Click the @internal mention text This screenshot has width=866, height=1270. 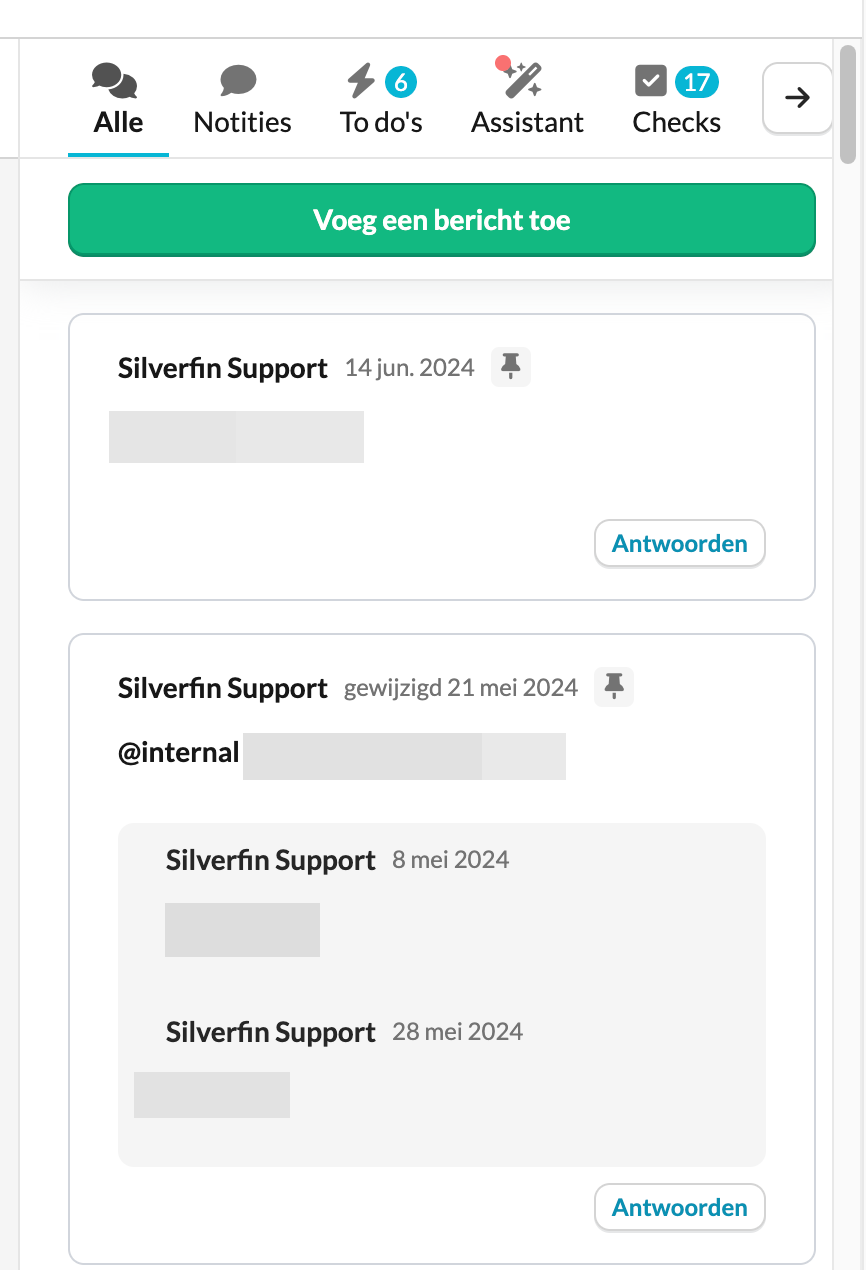click(x=179, y=752)
